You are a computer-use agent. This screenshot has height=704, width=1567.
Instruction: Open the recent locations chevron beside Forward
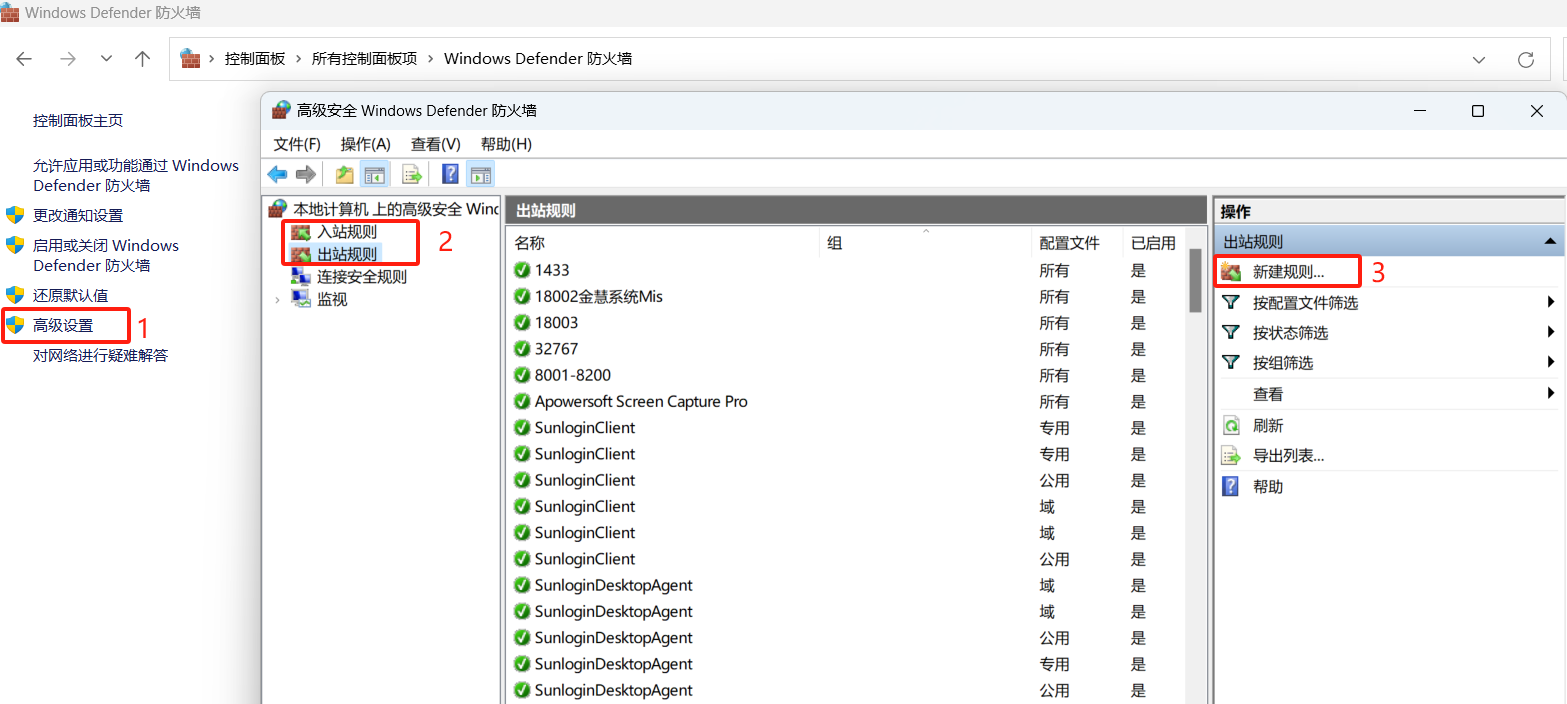(106, 59)
